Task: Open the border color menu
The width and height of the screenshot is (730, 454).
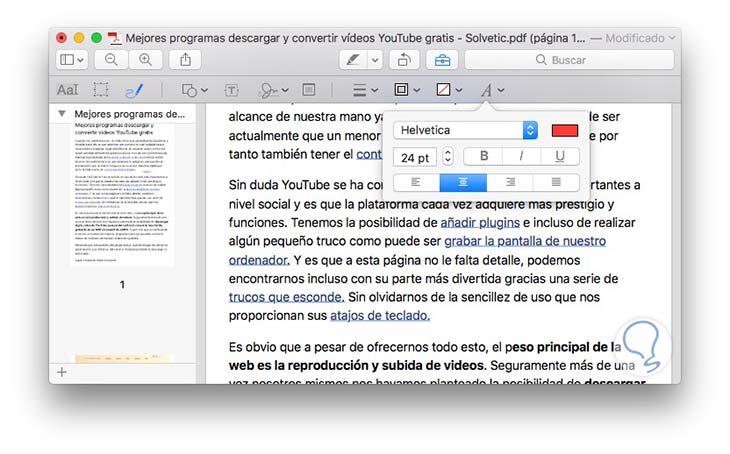Action: click(x=407, y=89)
